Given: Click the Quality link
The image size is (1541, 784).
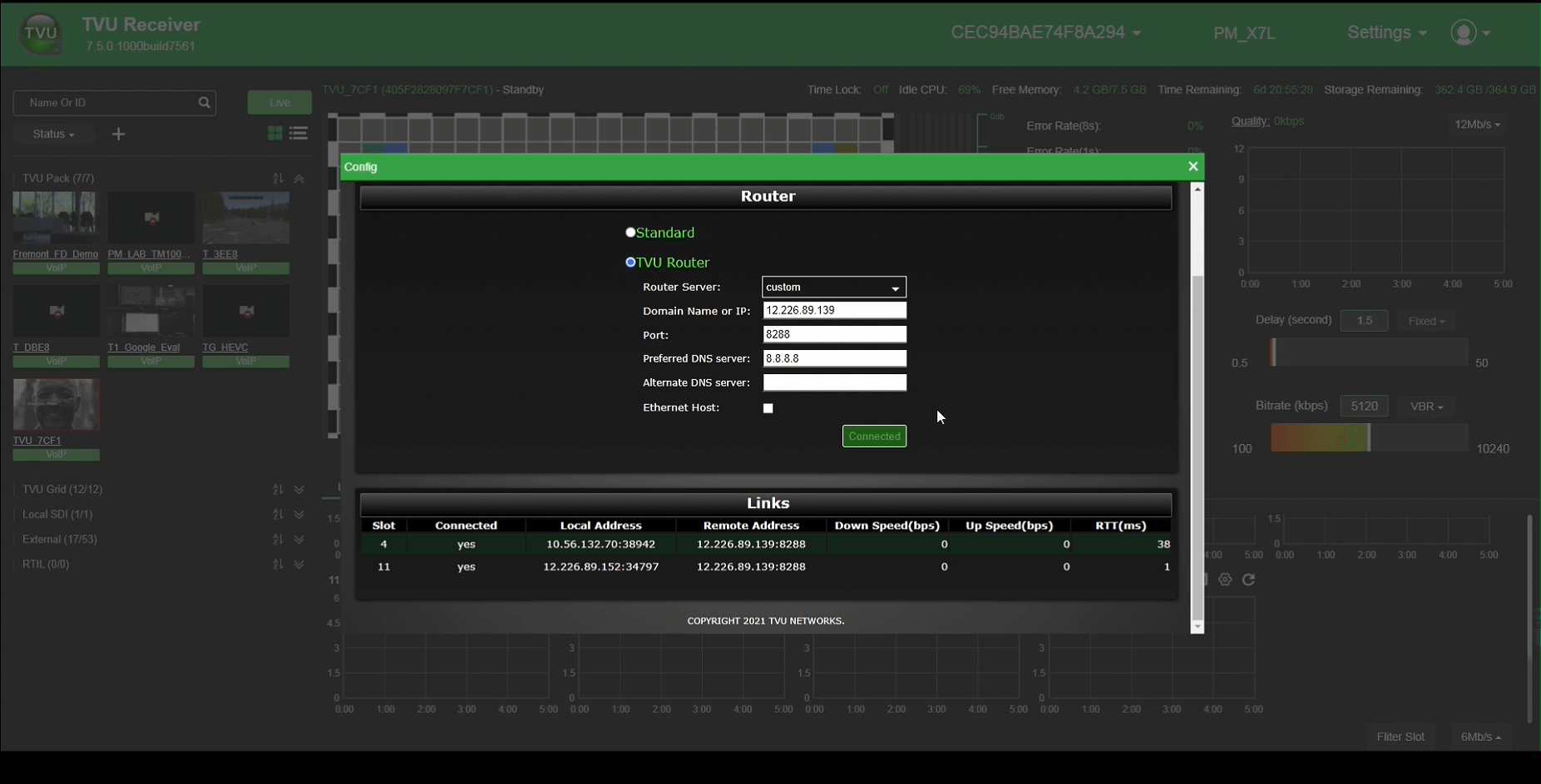Looking at the screenshot, I should pyautogui.click(x=1250, y=121).
